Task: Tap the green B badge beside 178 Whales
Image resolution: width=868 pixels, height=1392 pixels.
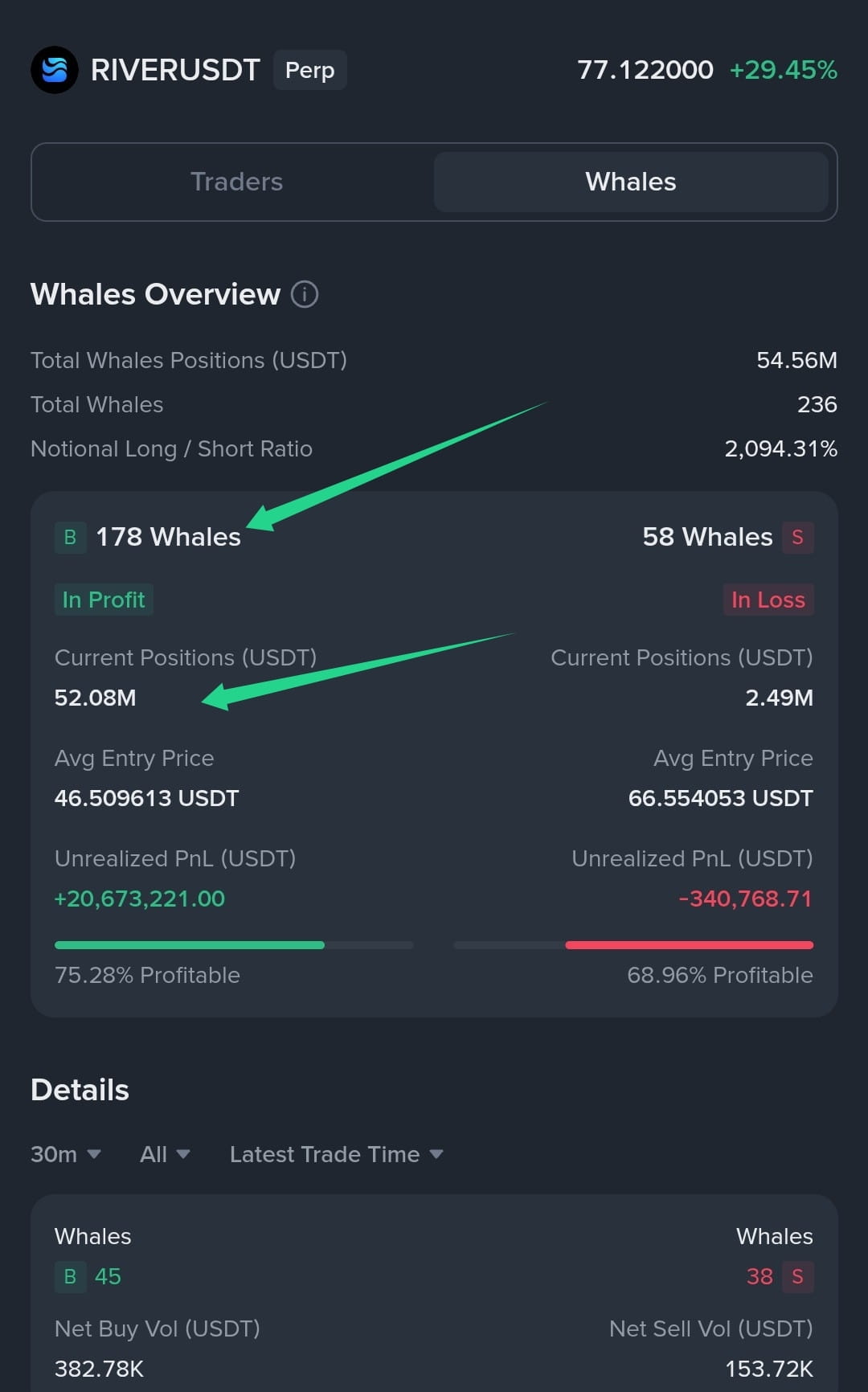Action: [70, 537]
